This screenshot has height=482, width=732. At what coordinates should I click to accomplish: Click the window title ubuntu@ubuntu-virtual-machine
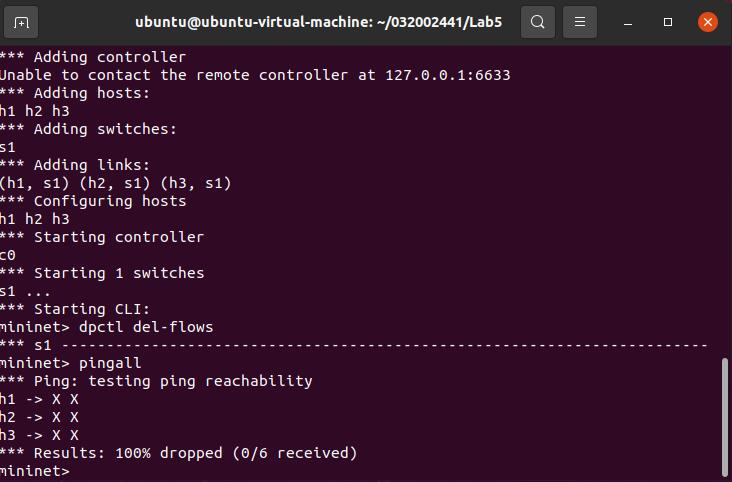click(x=318, y=22)
